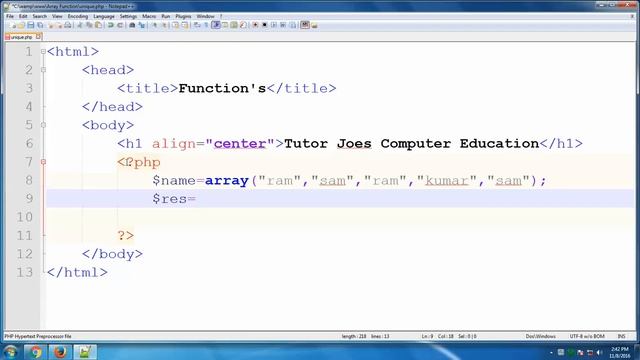Open the Edit menu

(x=23, y=16)
